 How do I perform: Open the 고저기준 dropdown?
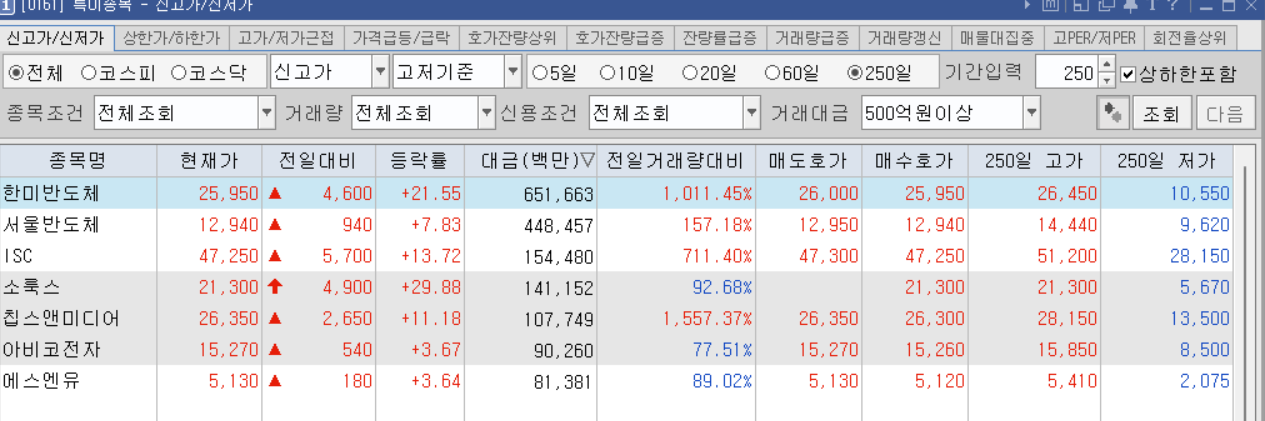513,72
